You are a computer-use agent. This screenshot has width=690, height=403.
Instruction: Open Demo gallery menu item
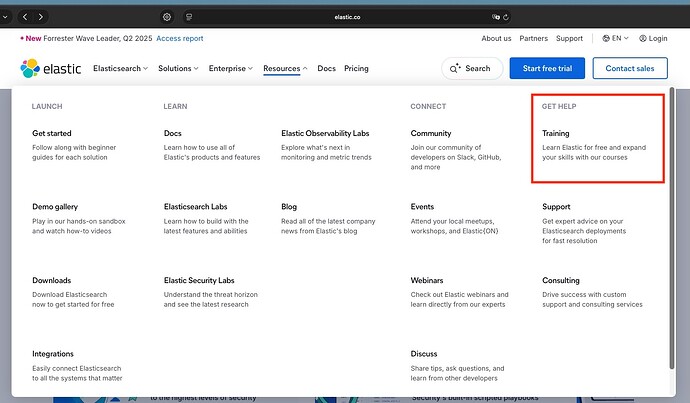point(55,207)
